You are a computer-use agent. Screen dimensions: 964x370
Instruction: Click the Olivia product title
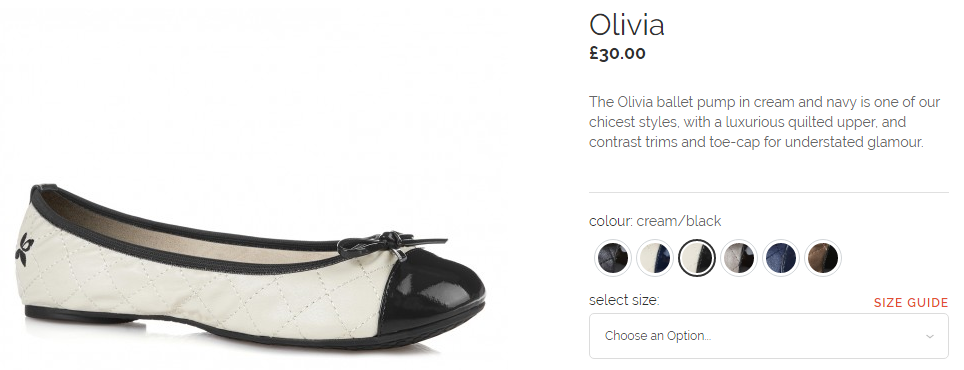[626, 25]
